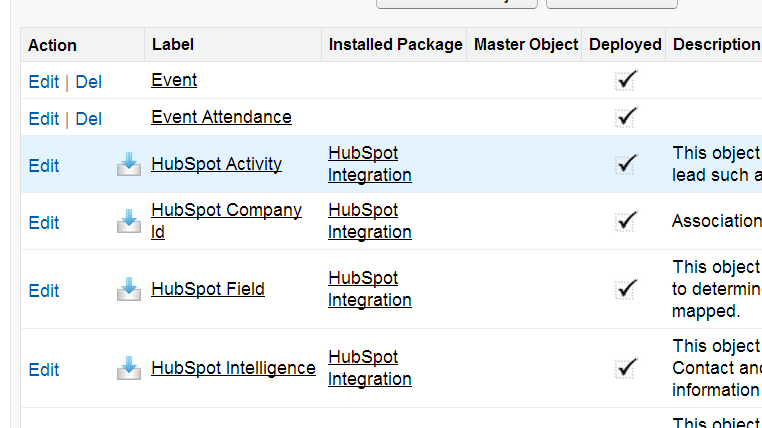Click the Deployed checkmark for Event

pos(627,80)
